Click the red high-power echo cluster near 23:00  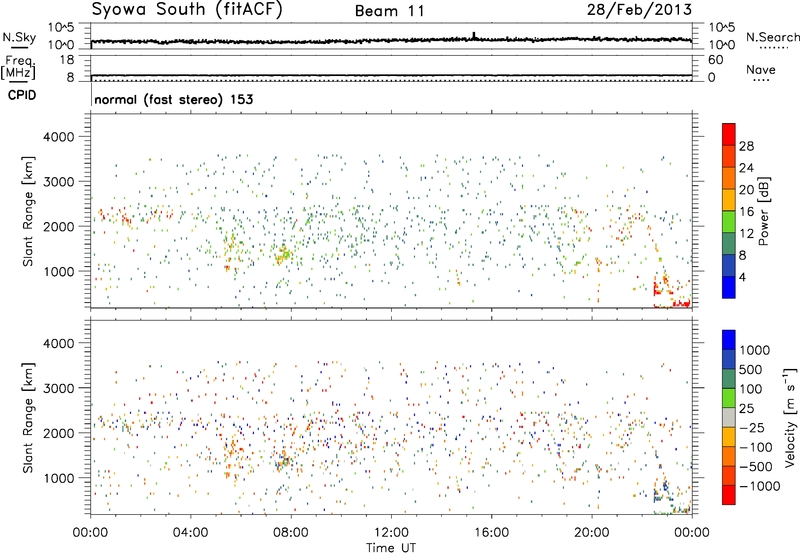(x=663, y=291)
